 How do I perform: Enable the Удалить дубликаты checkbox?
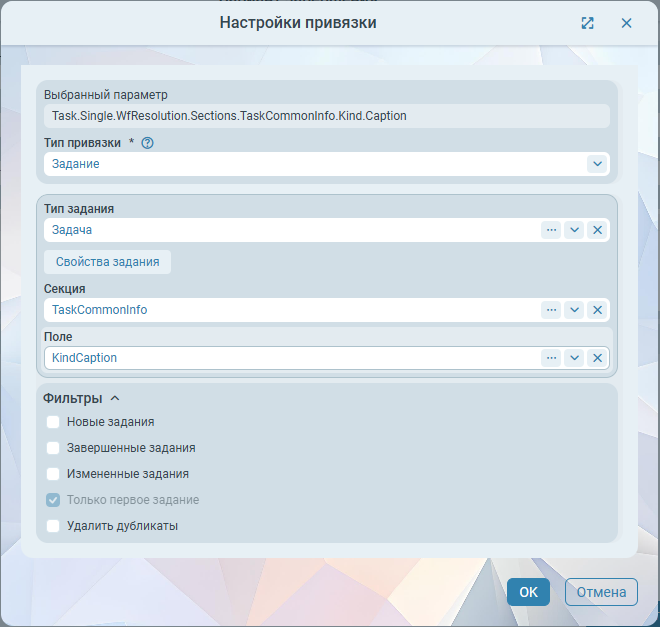(x=54, y=526)
